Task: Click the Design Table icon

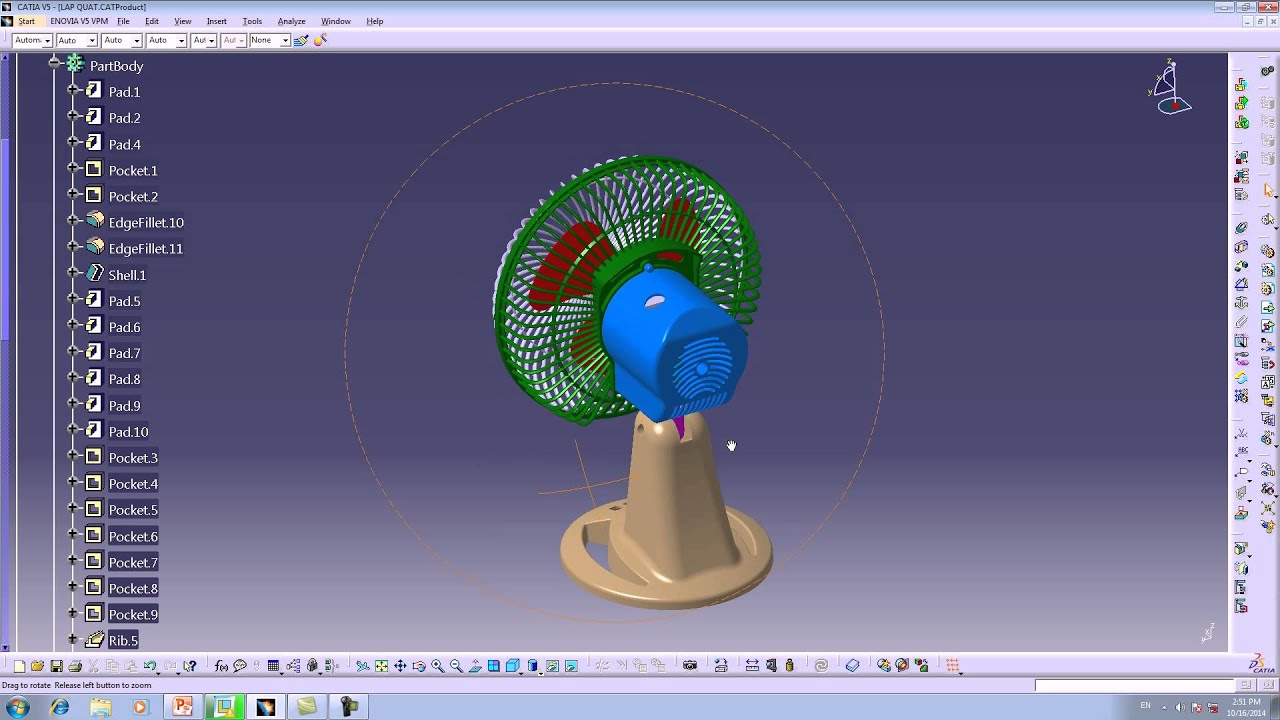Action: pos(273,666)
